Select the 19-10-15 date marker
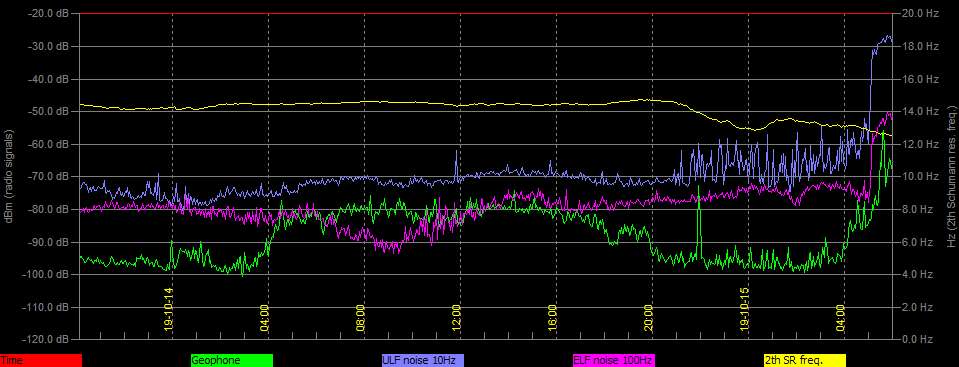 pyautogui.click(x=744, y=309)
